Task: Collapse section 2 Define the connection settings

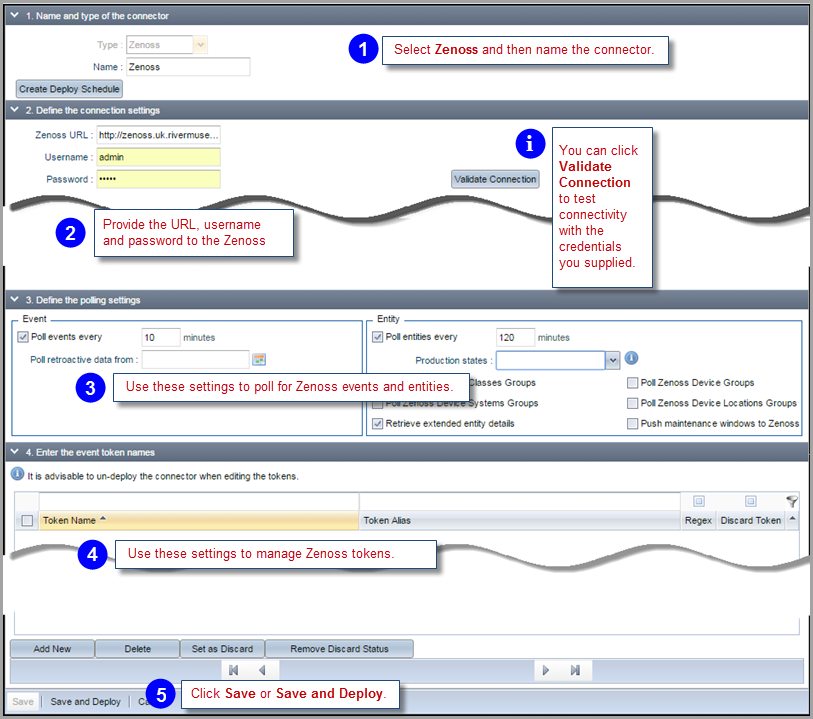Action: click(x=15, y=110)
